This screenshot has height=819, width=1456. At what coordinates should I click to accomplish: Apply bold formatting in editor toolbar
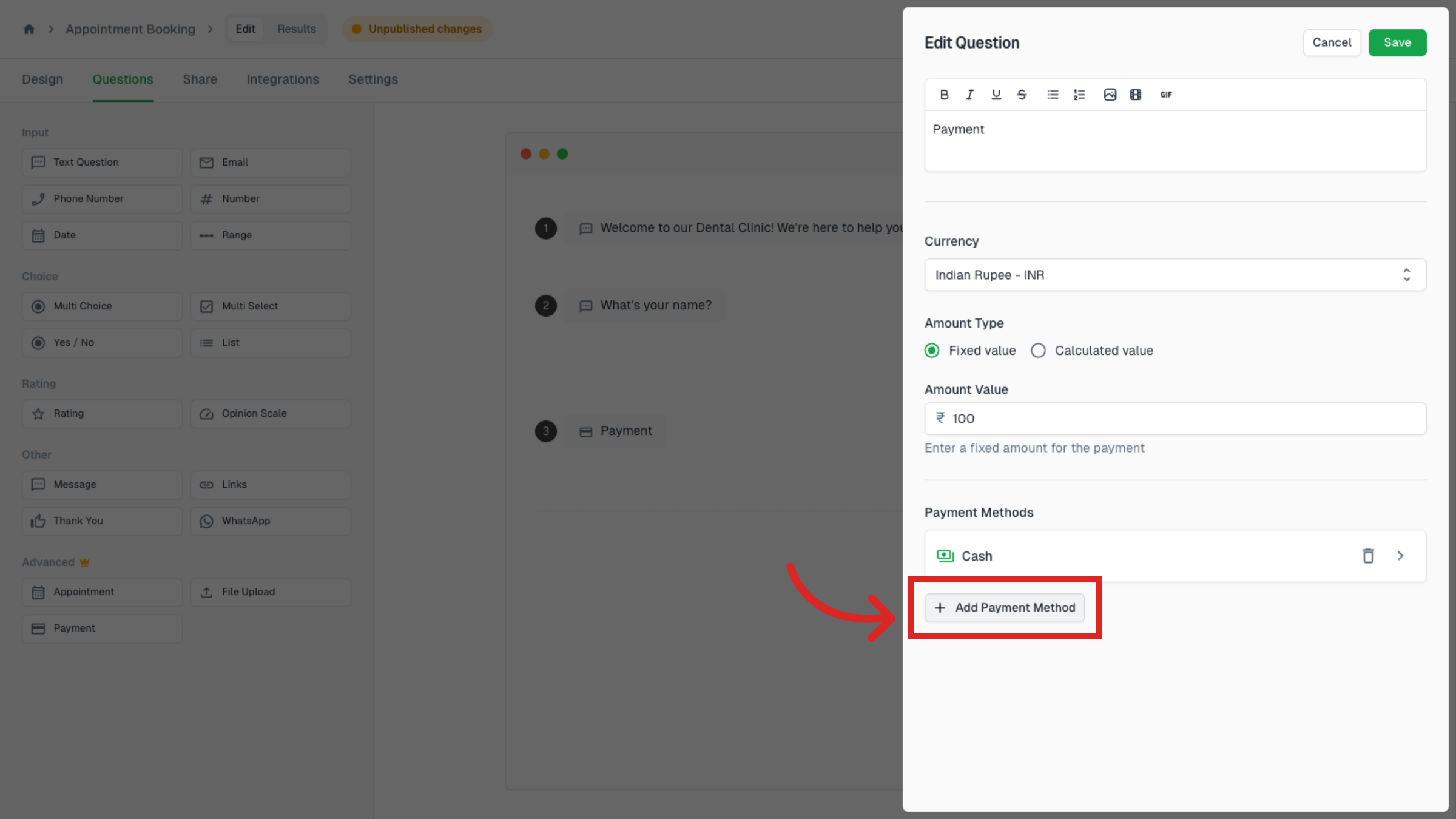[944, 95]
